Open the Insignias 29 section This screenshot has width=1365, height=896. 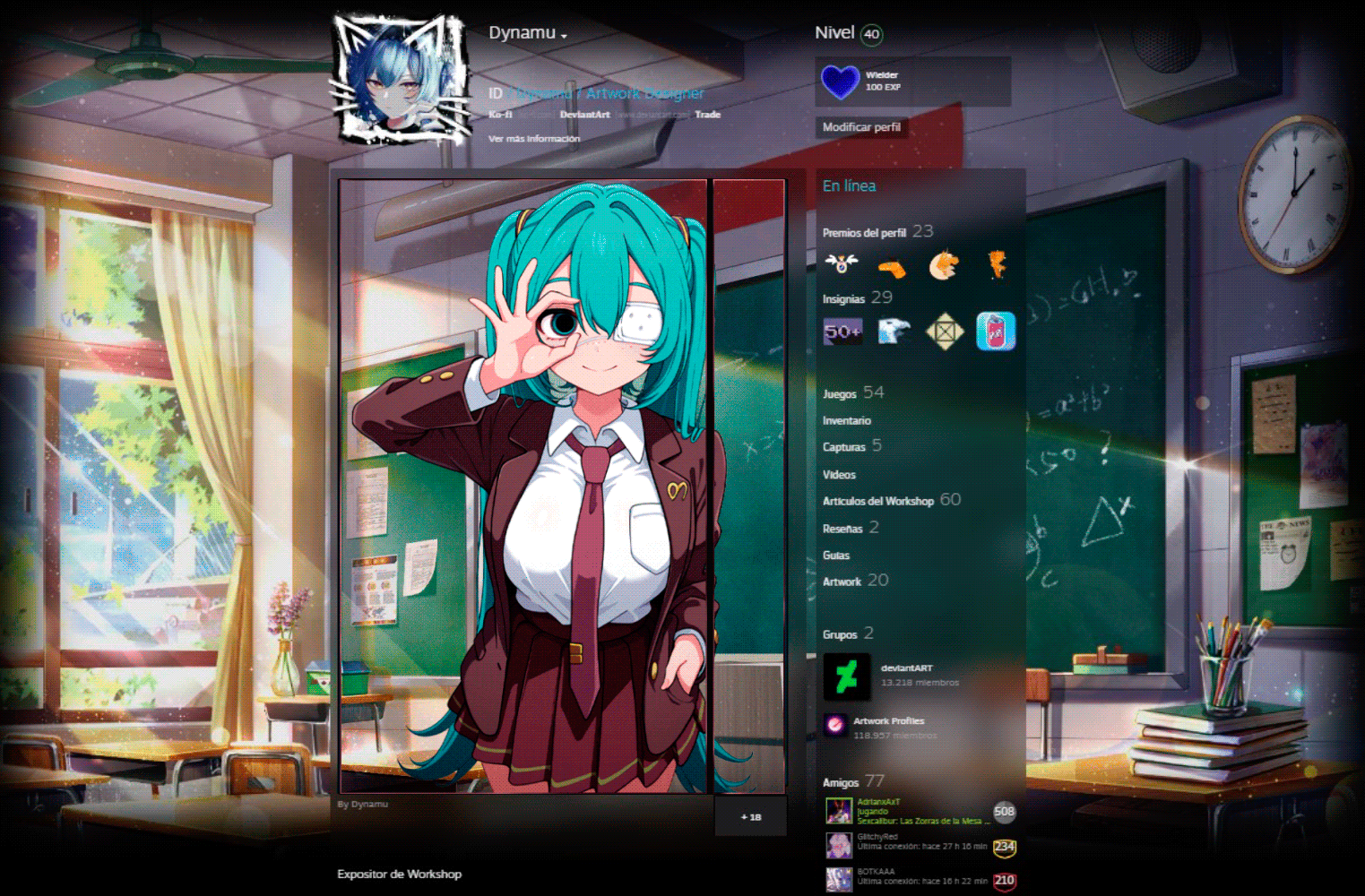[x=857, y=298]
